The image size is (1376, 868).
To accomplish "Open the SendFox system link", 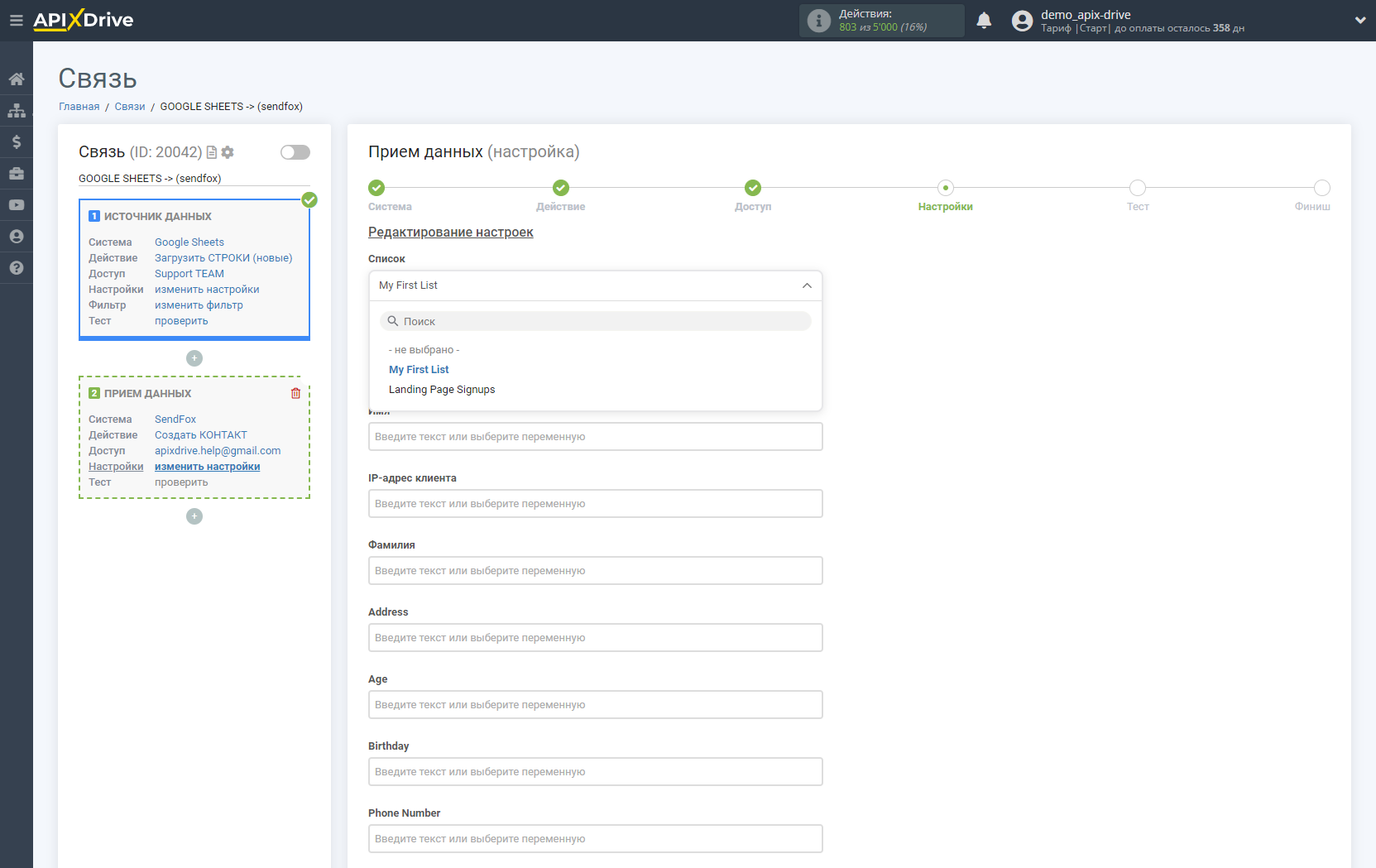I will click(175, 420).
